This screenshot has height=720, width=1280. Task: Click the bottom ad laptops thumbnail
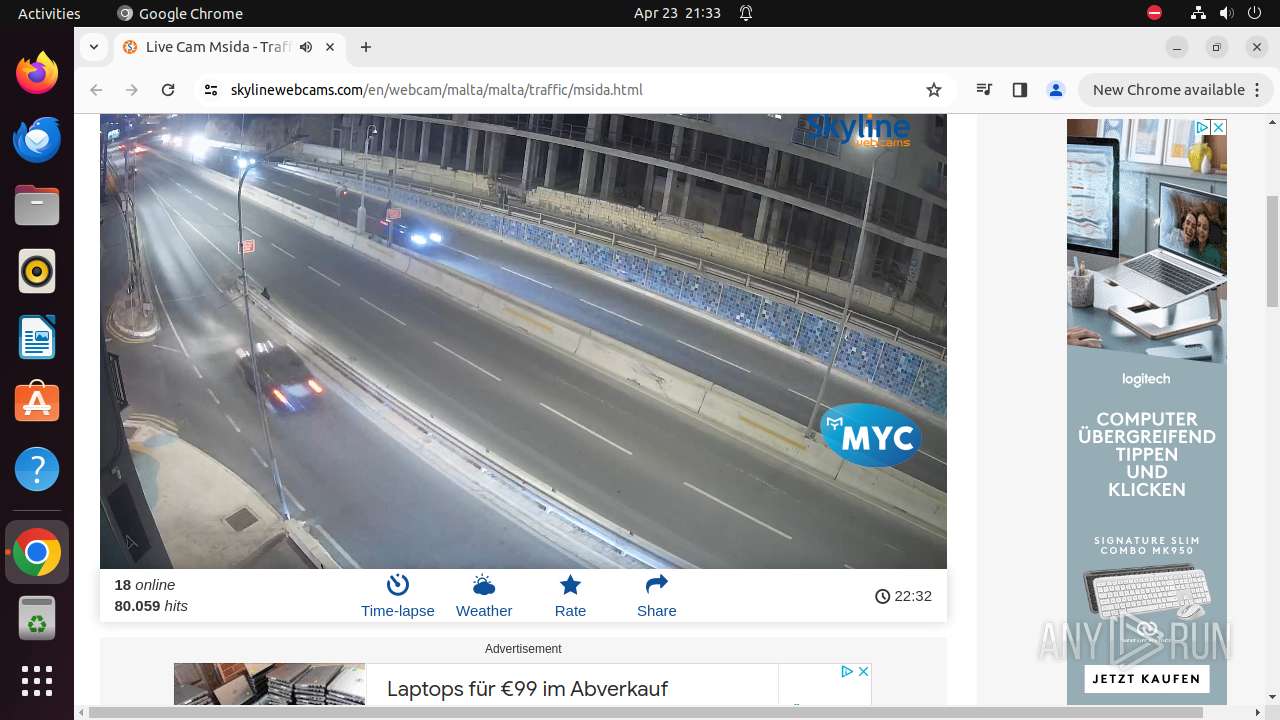click(270, 685)
